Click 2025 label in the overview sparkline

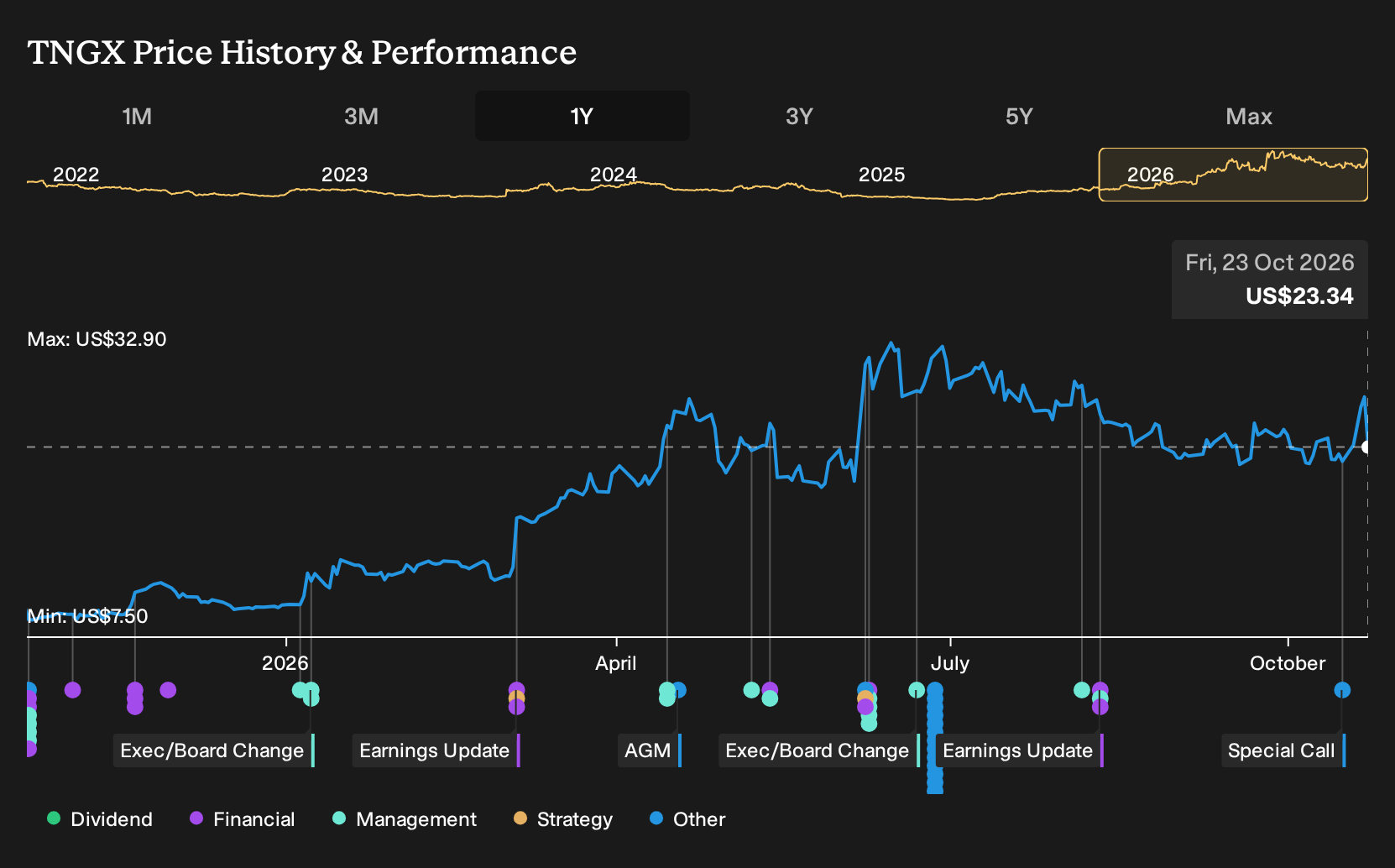(881, 175)
